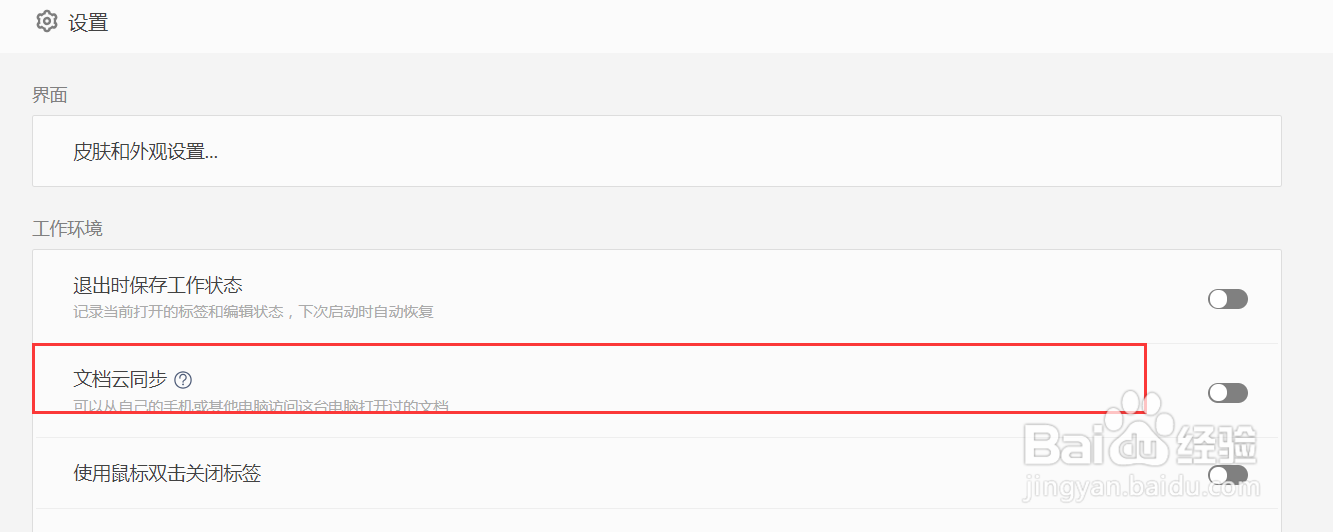Click the 文档云同步 label text
The height and width of the screenshot is (532, 1333).
click(120, 380)
